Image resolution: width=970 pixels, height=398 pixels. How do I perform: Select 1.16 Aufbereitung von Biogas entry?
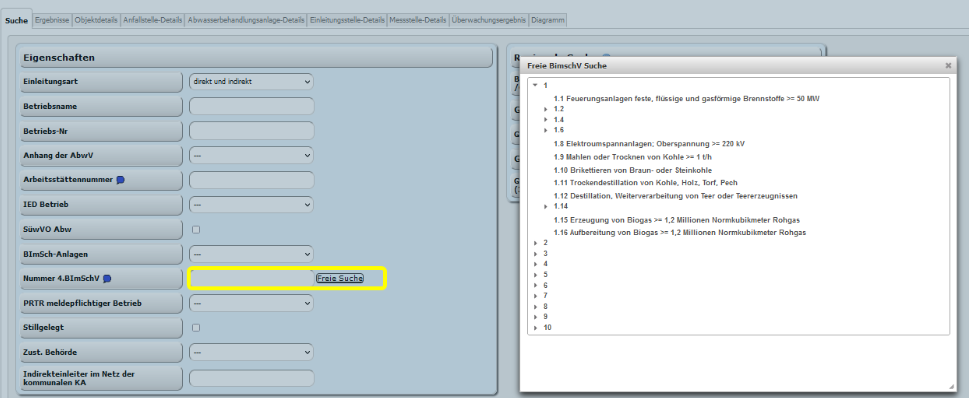680,233
